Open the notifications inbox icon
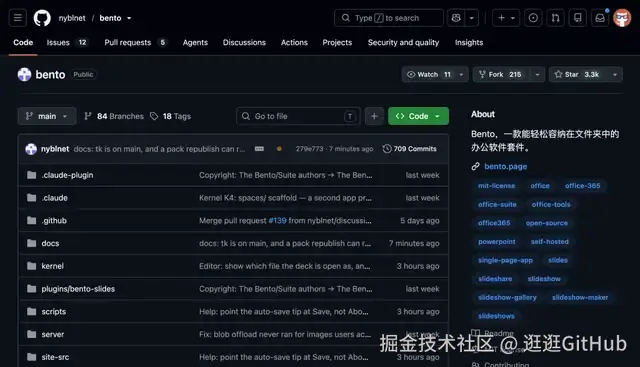Viewport: 640px width, 367px height. (600, 18)
